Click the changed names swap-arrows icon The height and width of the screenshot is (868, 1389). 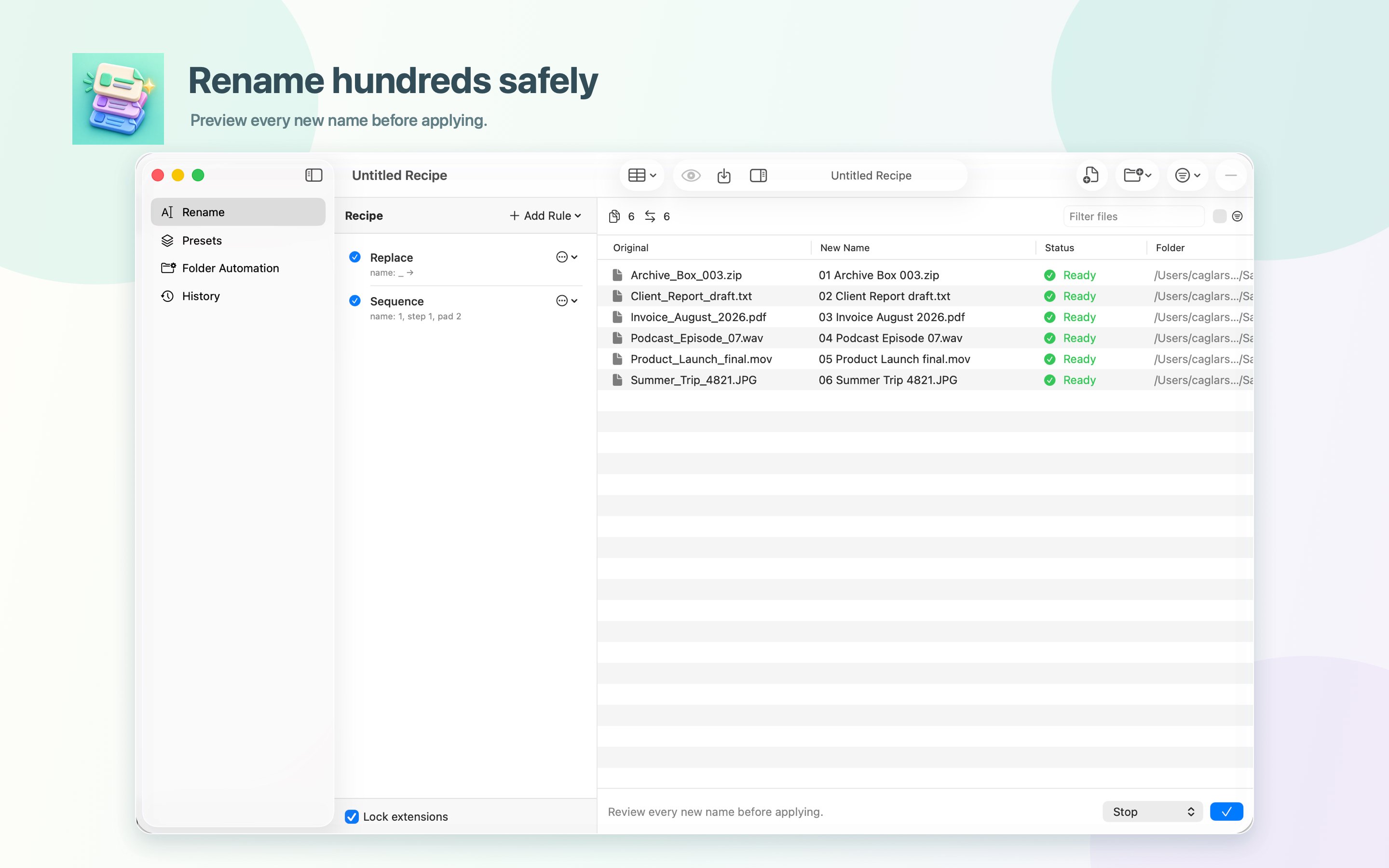tap(650, 217)
